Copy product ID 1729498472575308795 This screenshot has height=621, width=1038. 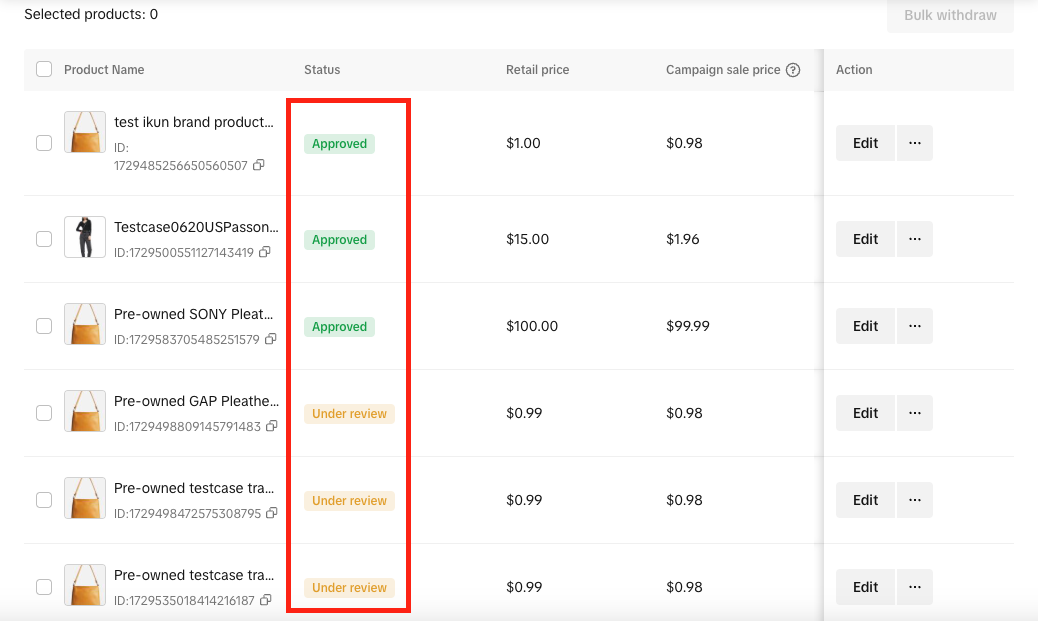click(272, 514)
